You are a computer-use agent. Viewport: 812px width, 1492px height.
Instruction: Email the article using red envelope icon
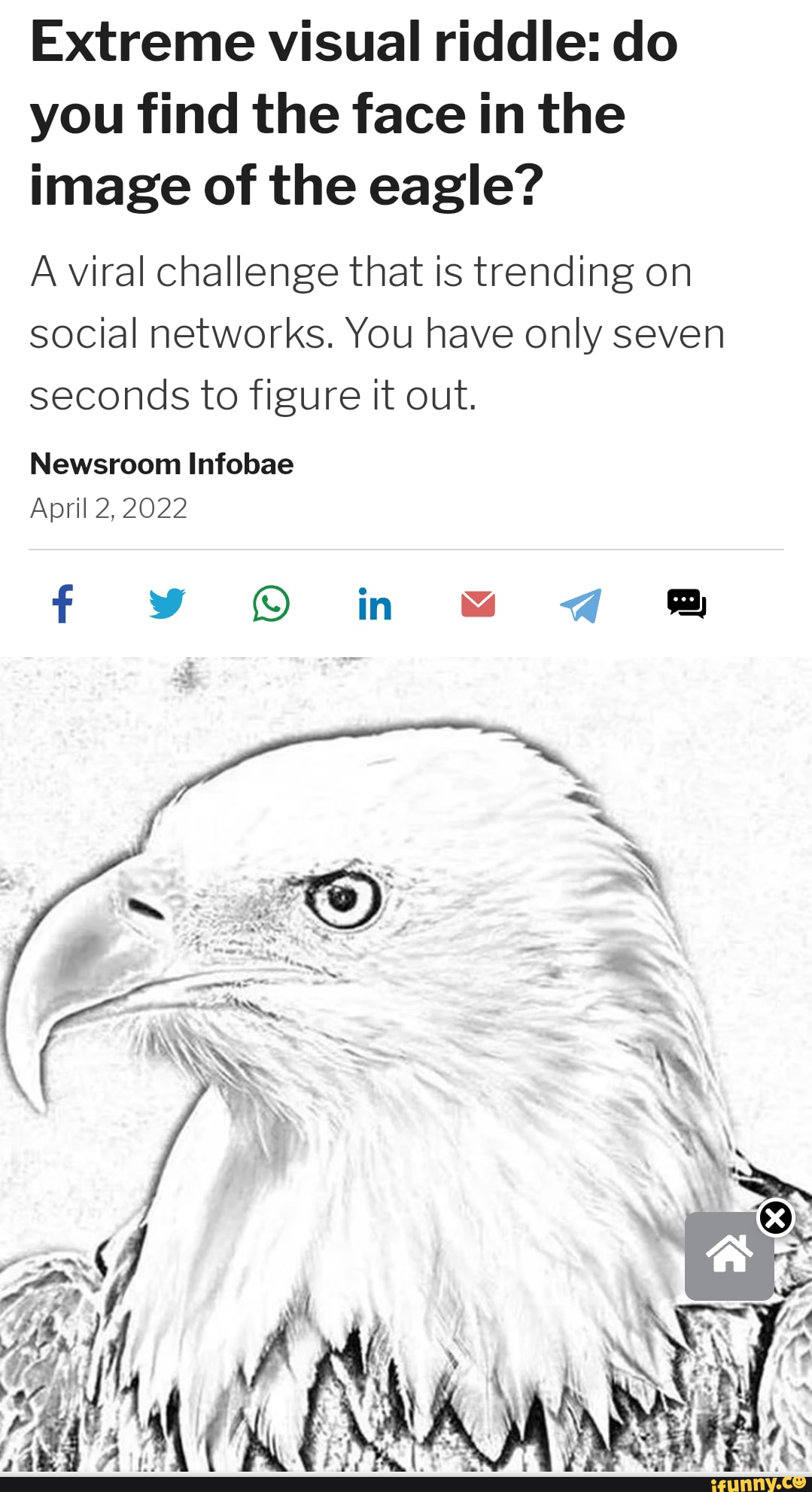(478, 604)
